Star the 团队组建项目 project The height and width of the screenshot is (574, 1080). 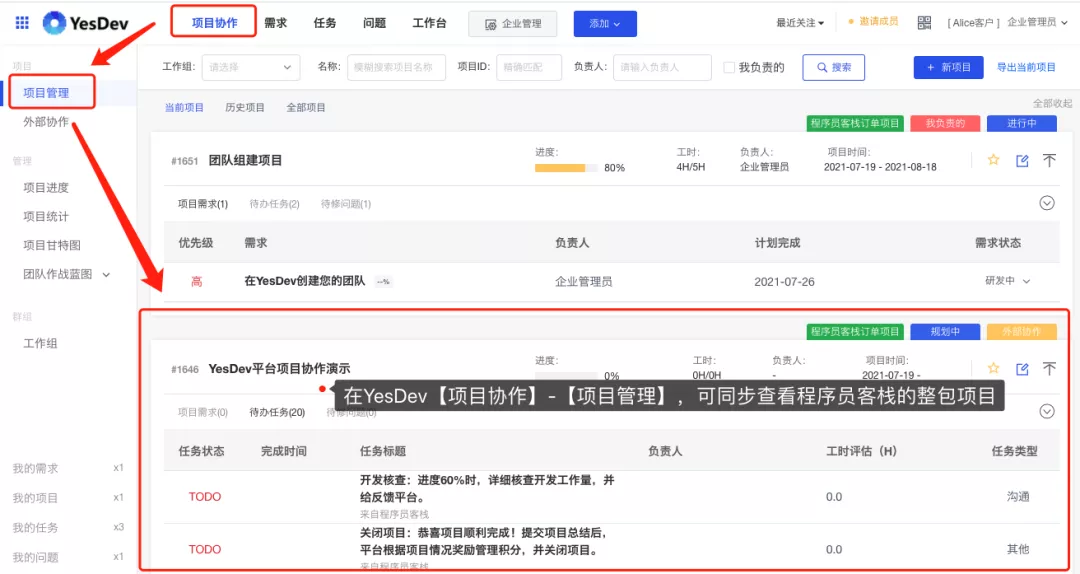click(993, 160)
